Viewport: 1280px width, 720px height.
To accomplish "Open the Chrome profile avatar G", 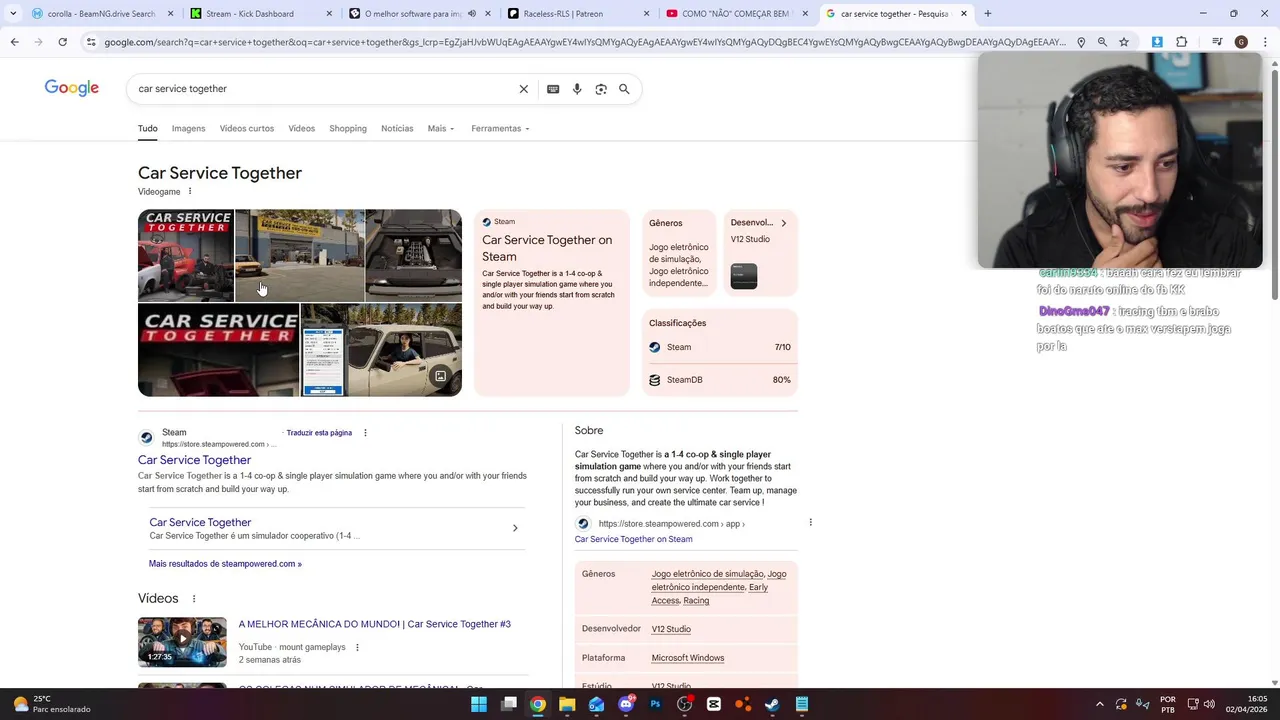I will click(1241, 42).
